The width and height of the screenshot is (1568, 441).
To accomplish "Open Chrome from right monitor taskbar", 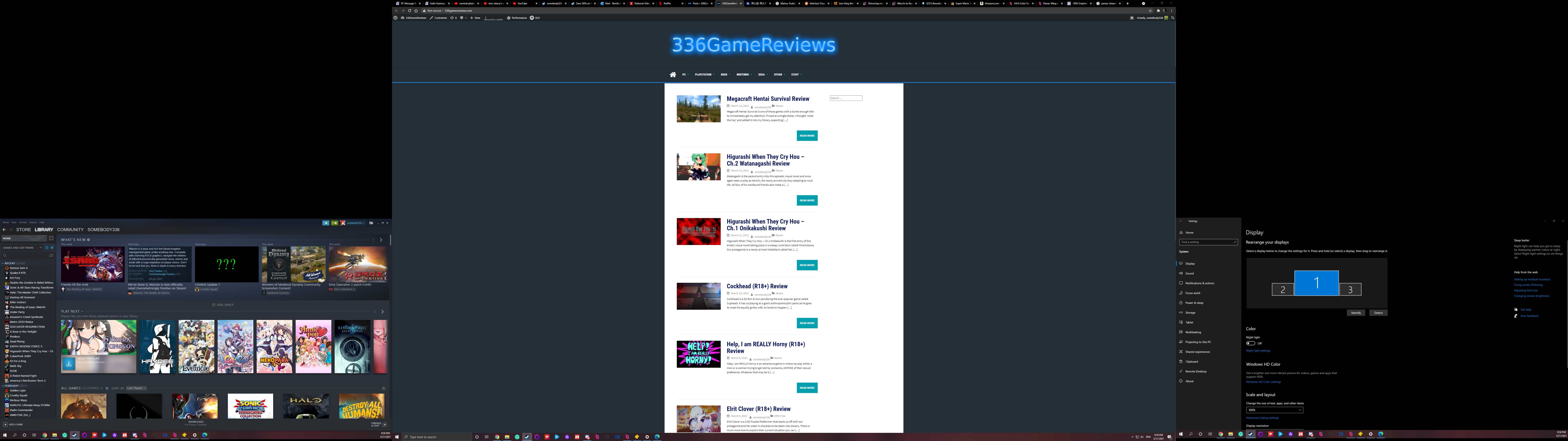I will click(1221, 434).
